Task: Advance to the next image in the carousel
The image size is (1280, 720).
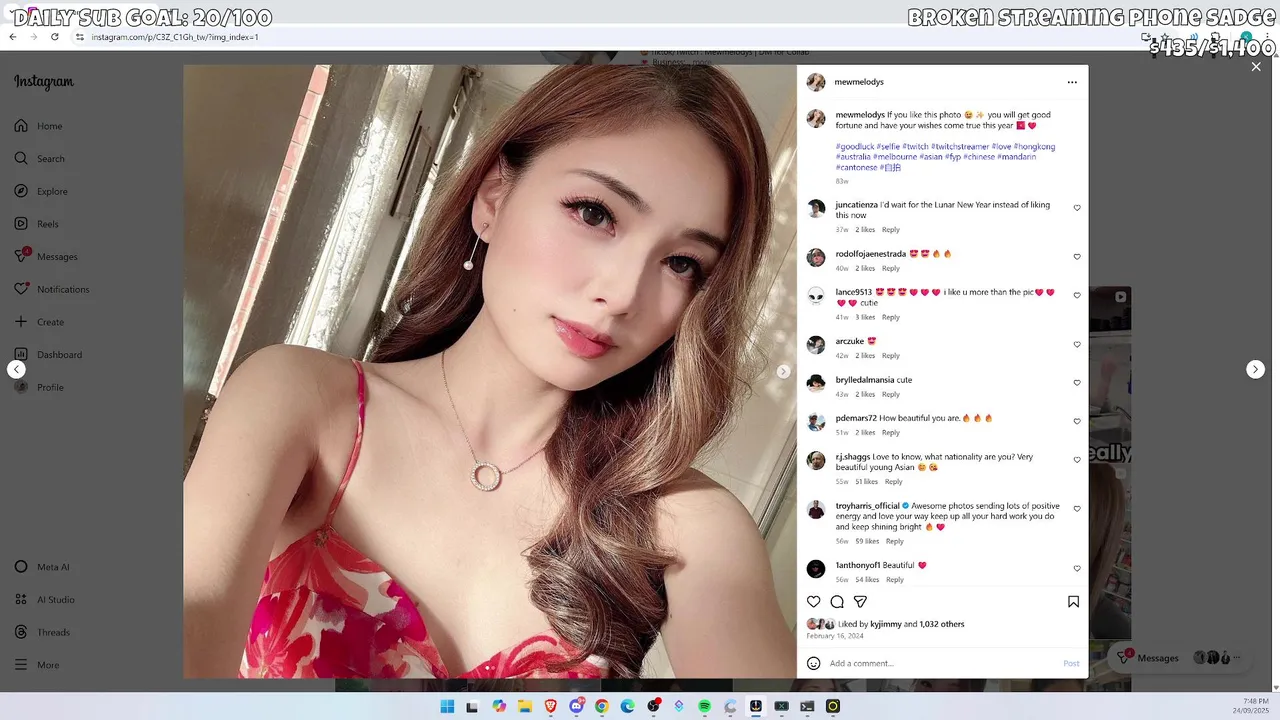Action: click(783, 371)
